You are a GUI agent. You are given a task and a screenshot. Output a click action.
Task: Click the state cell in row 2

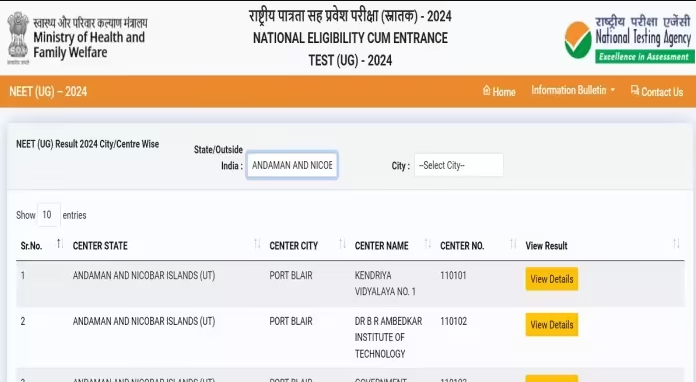(x=144, y=321)
